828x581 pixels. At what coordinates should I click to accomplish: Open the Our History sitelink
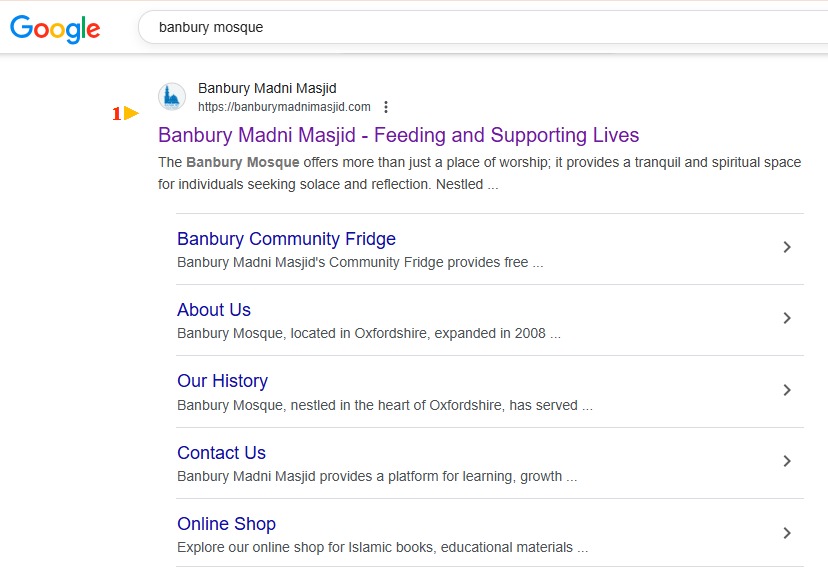222,381
